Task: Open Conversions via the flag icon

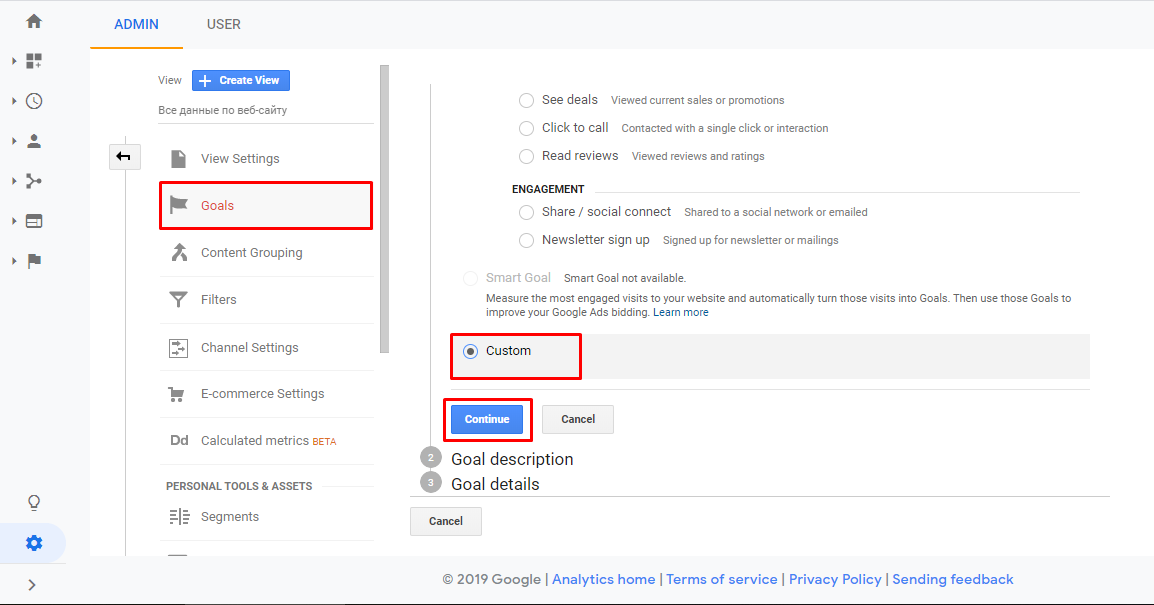Action: 33,260
